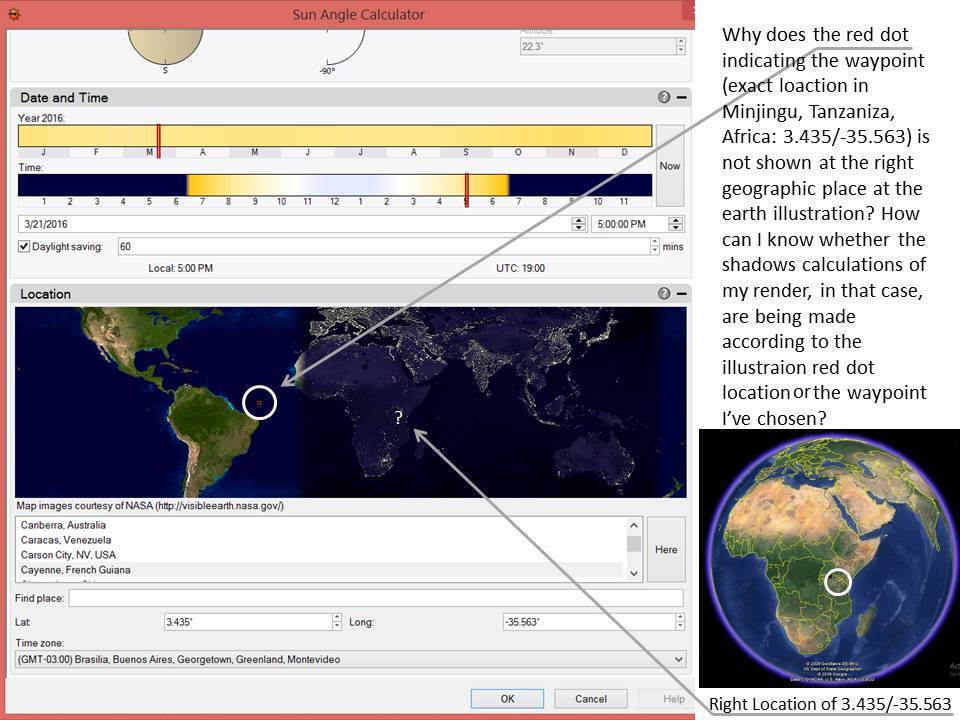The width and height of the screenshot is (960, 720).
Task: Select Canberra, Australia in the list
Action: [63, 525]
